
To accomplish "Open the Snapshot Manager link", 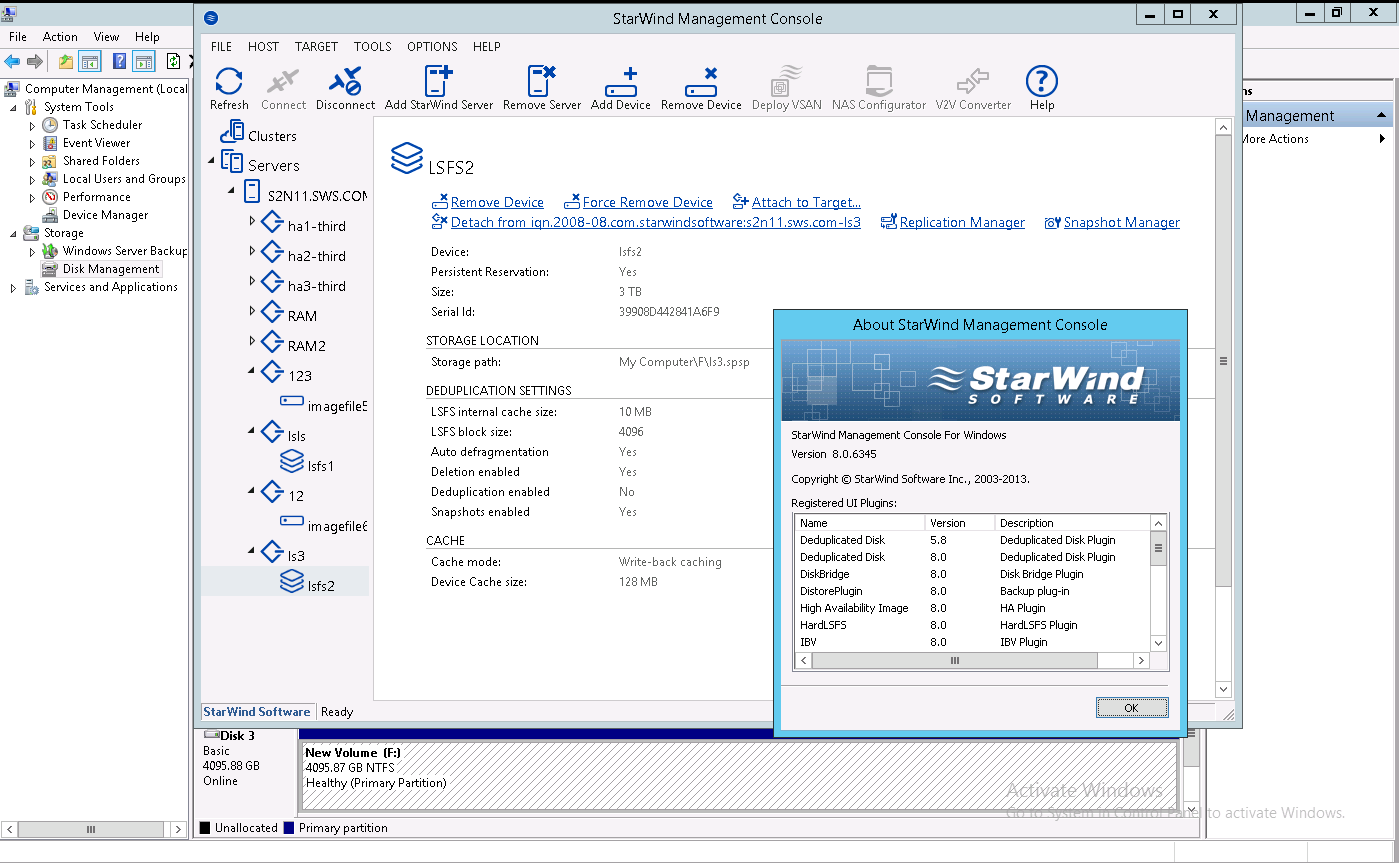I will tap(1121, 223).
